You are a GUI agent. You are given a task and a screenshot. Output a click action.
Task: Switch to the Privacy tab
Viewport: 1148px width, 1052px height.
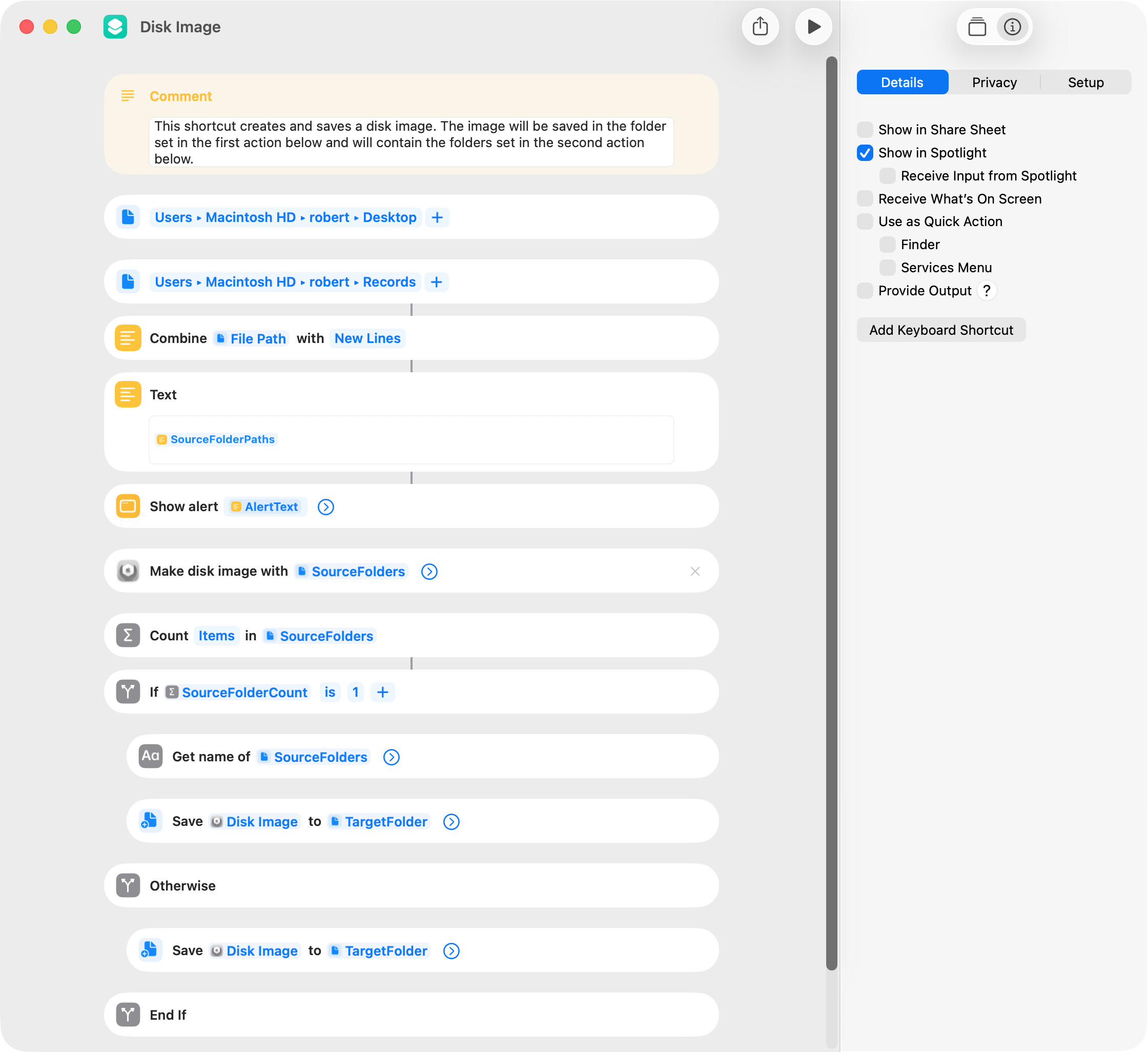click(x=994, y=83)
